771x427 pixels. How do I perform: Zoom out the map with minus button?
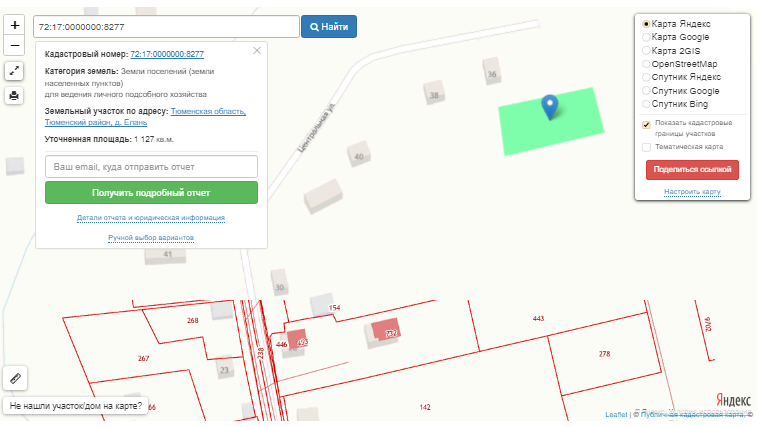coord(15,46)
